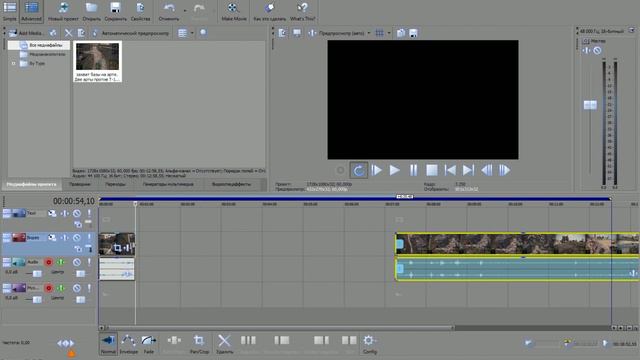The width and height of the screenshot is (640, 360).
Task: Switch to Advanced interface mode
Action: [31, 11]
